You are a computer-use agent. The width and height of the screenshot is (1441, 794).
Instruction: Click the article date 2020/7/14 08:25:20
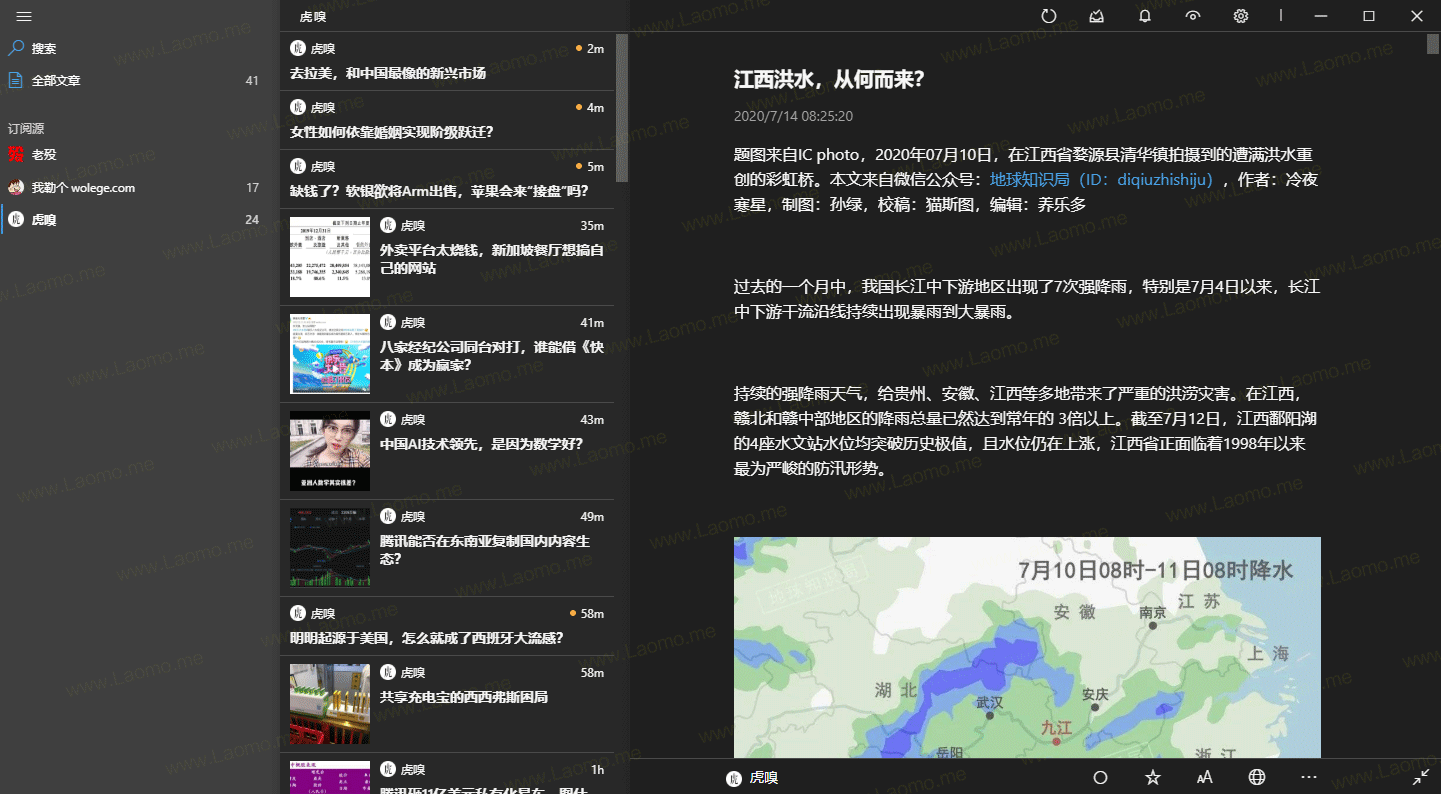(x=793, y=116)
